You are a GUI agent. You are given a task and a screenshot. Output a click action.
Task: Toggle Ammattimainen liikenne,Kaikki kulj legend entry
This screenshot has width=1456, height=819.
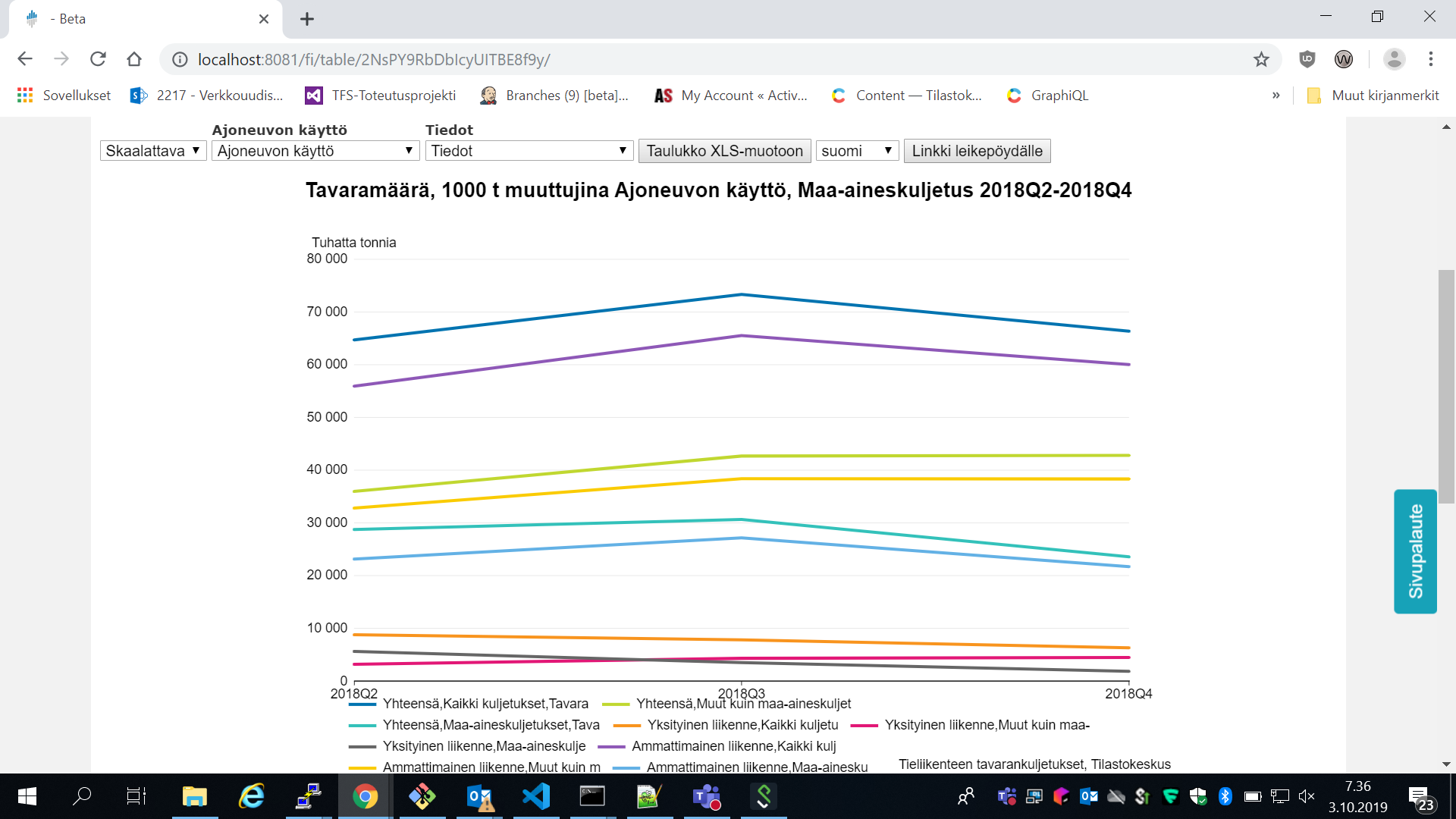click(x=733, y=746)
